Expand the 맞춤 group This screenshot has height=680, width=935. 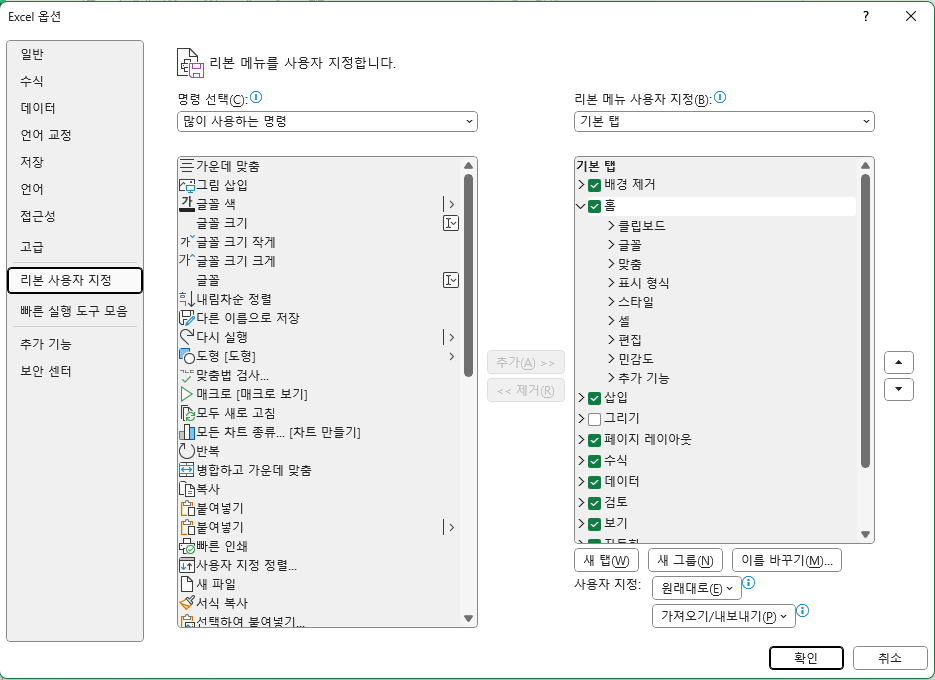pyautogui.click(x=611, y=264)
